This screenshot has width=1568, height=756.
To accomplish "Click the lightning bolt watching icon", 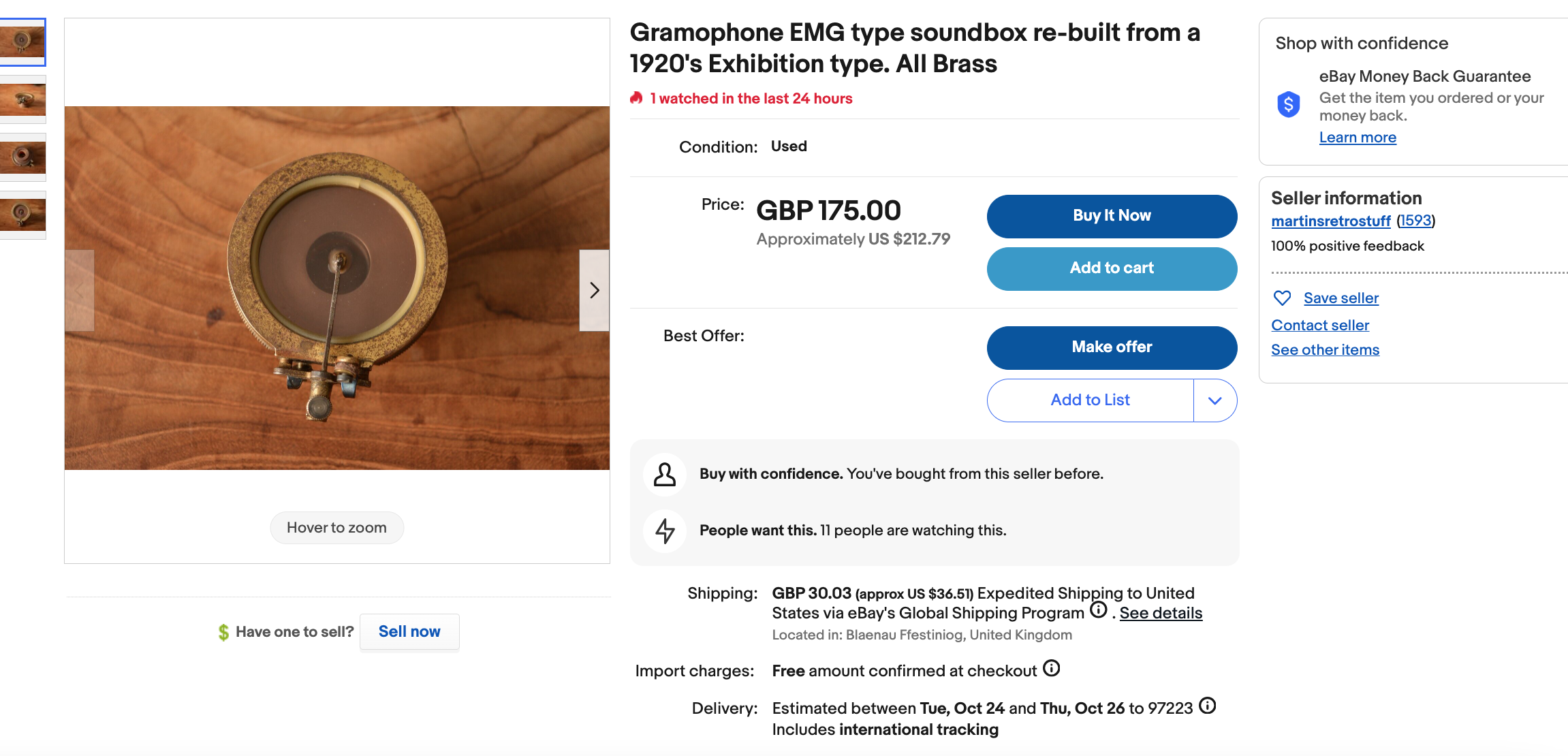I will (x=665, y=531).
